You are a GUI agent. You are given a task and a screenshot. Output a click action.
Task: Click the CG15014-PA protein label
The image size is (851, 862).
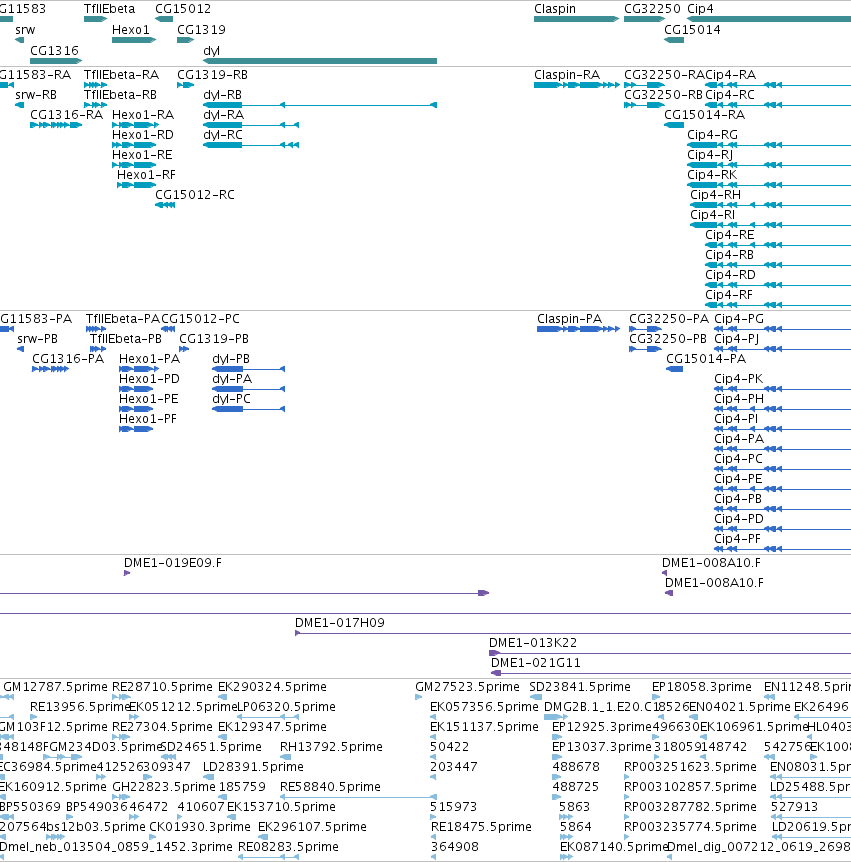[706, 359]
